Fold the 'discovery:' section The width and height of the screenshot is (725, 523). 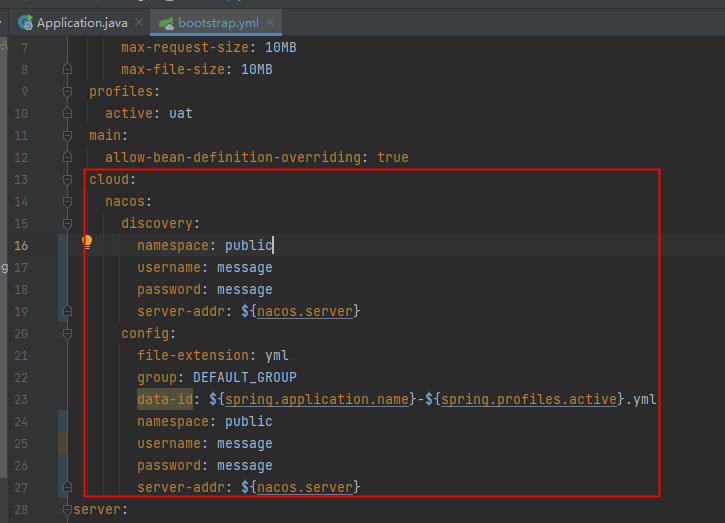tap(67, 223)
